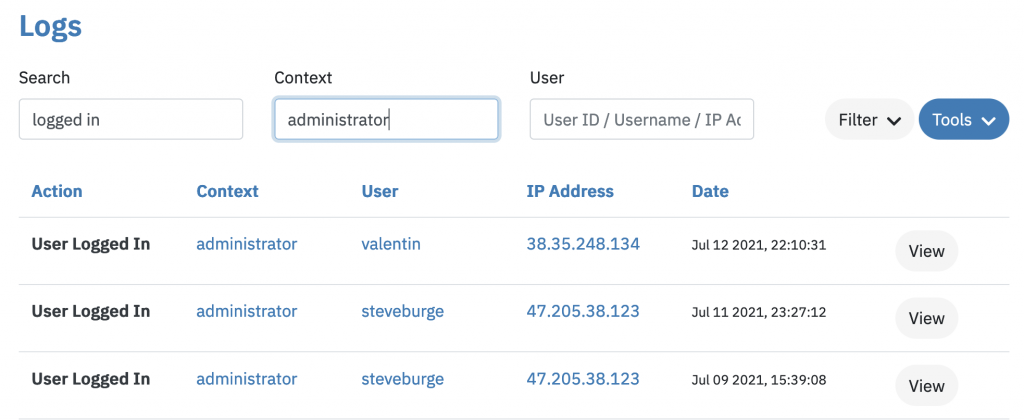1024x420 pixels.
Task: View the Jul 09 2021 log entry
Action: [926, 386]
